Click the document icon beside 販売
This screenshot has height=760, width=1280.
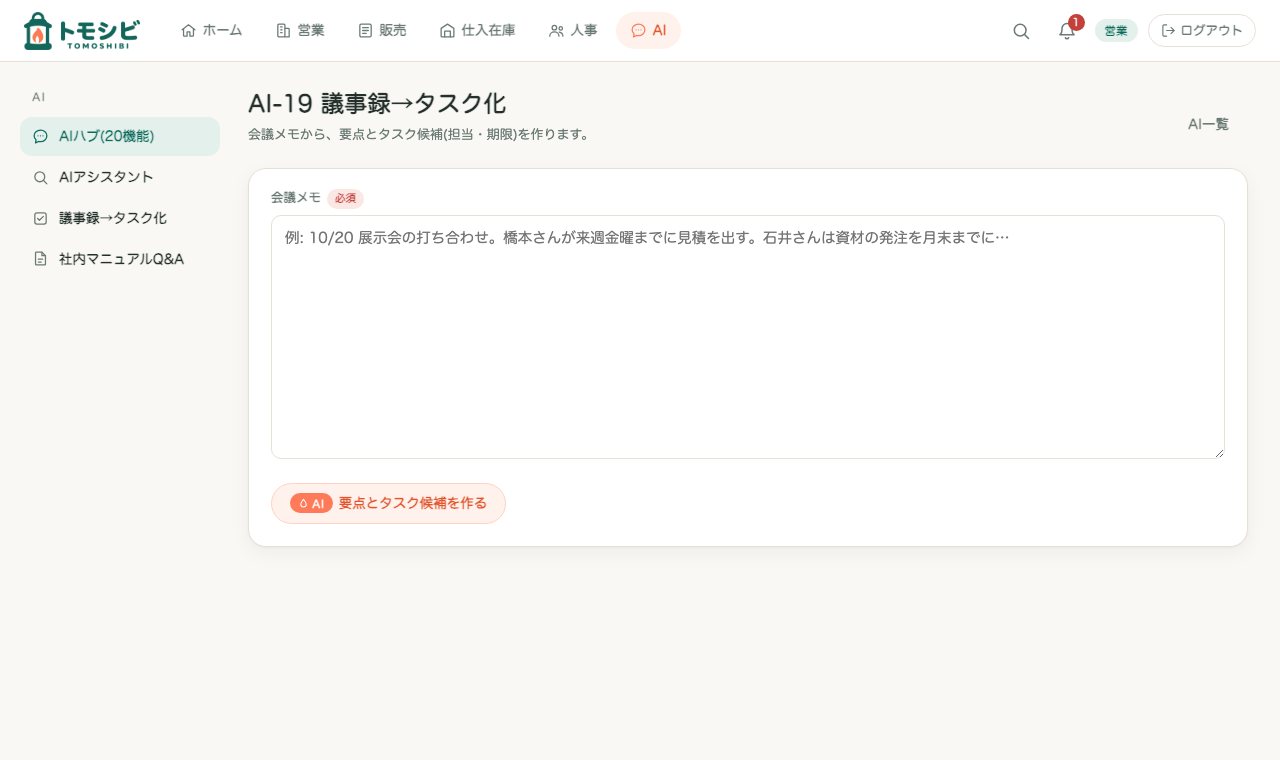pos(365,30)
